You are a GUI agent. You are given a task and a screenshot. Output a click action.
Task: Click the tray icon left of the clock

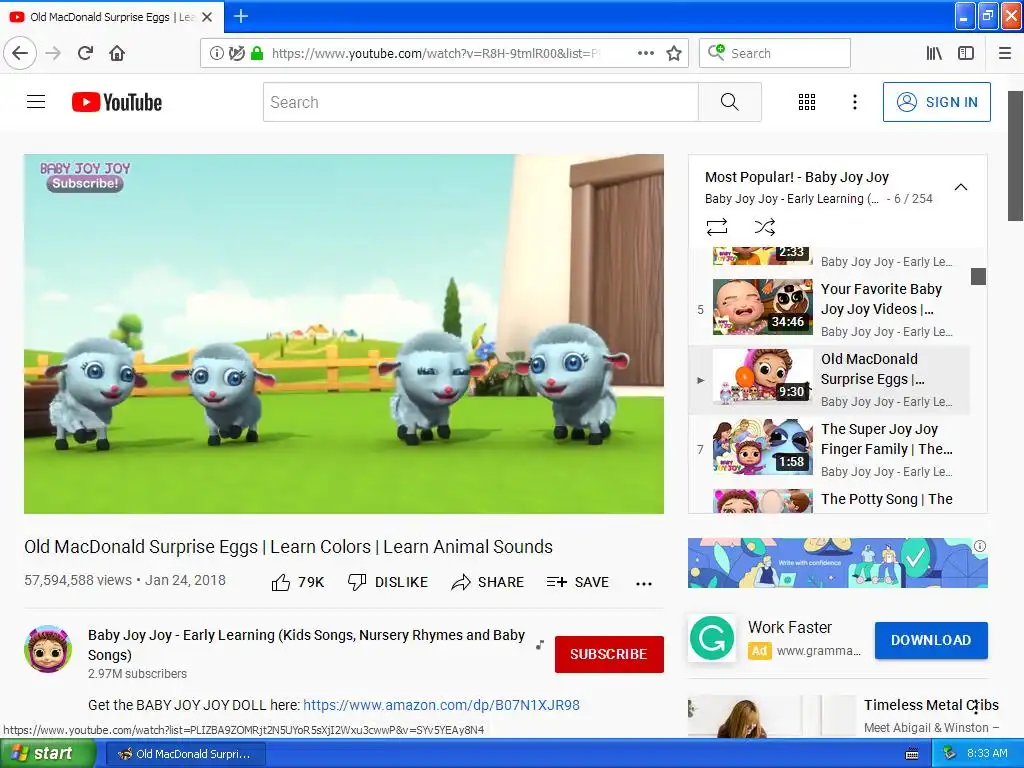[x=950, y=754]
